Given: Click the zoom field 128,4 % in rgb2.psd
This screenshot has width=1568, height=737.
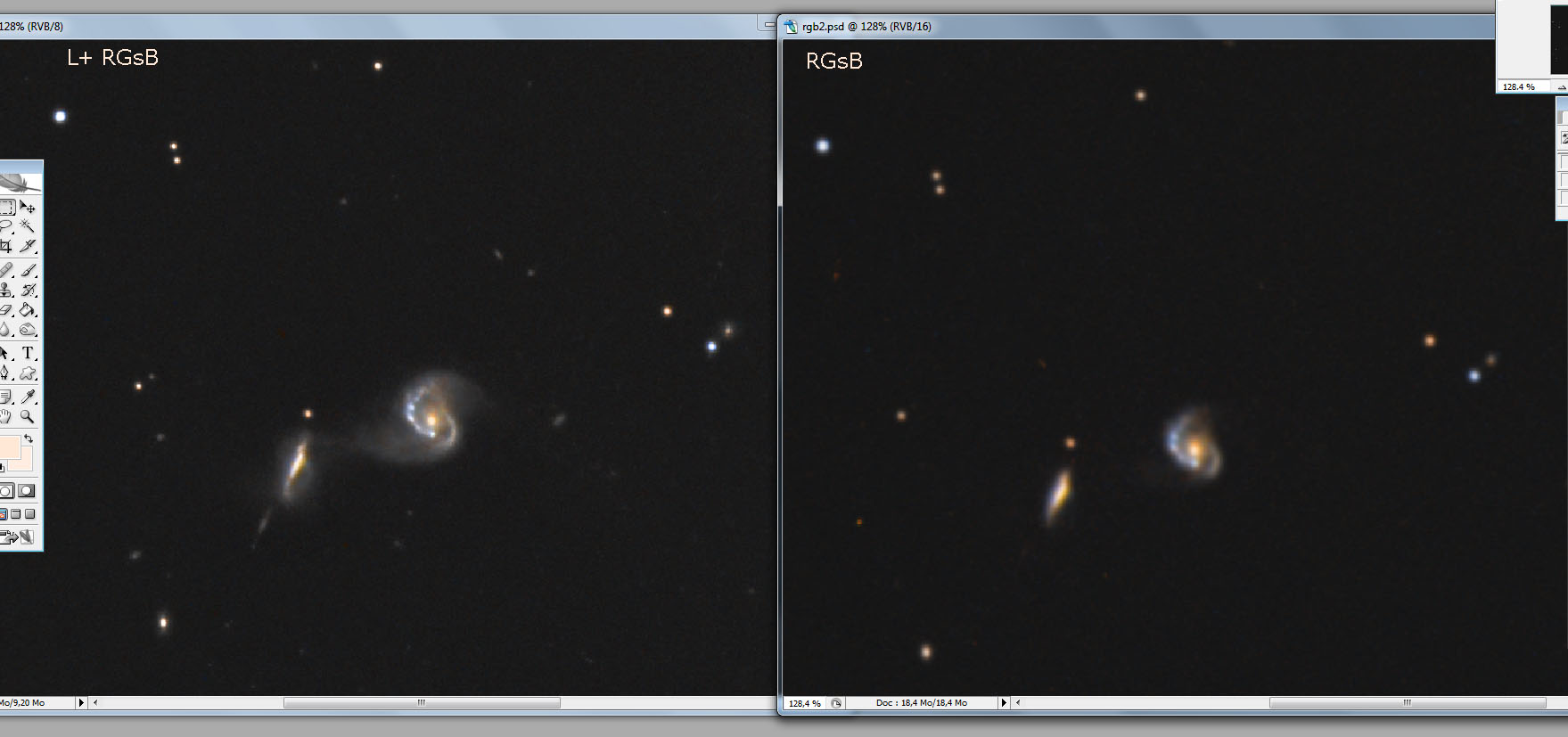Looking at the screenshot, I should point(805,703).
